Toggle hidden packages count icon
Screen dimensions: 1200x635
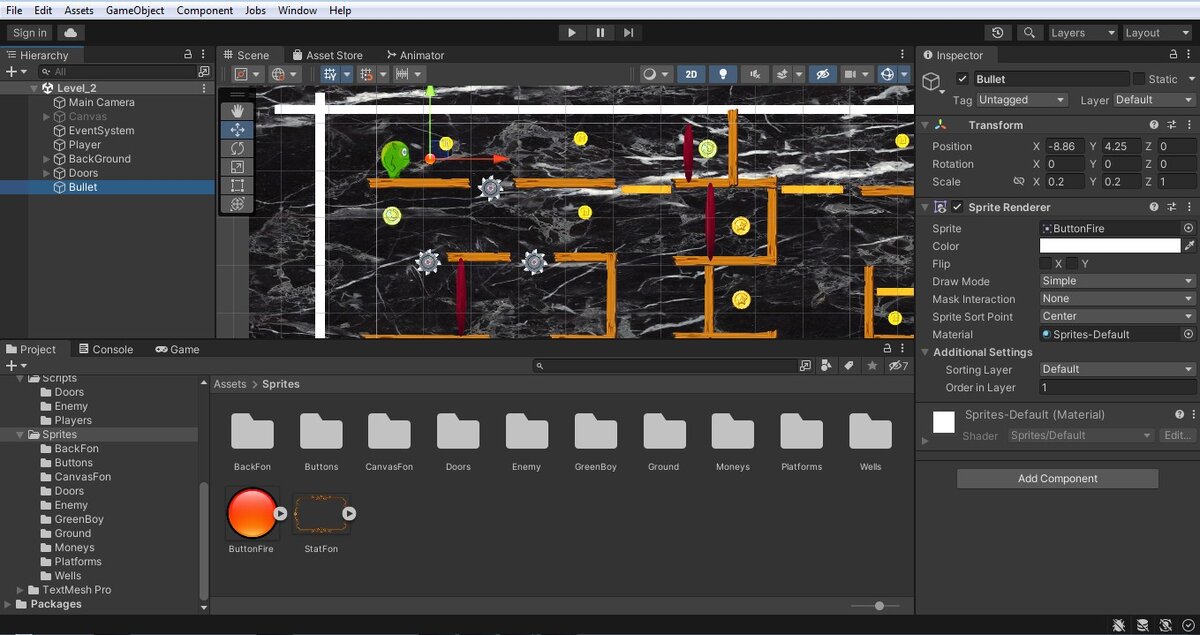[899, 366]
